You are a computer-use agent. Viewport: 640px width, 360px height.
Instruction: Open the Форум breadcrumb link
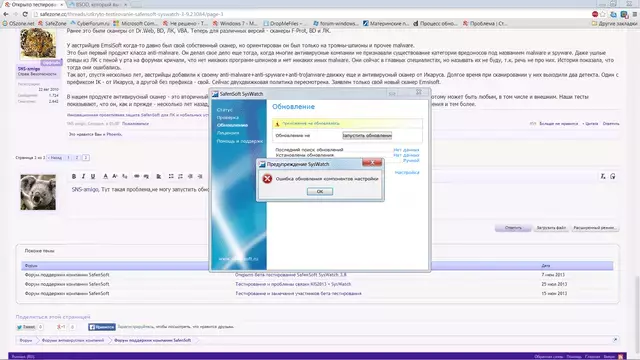point(26,340)
